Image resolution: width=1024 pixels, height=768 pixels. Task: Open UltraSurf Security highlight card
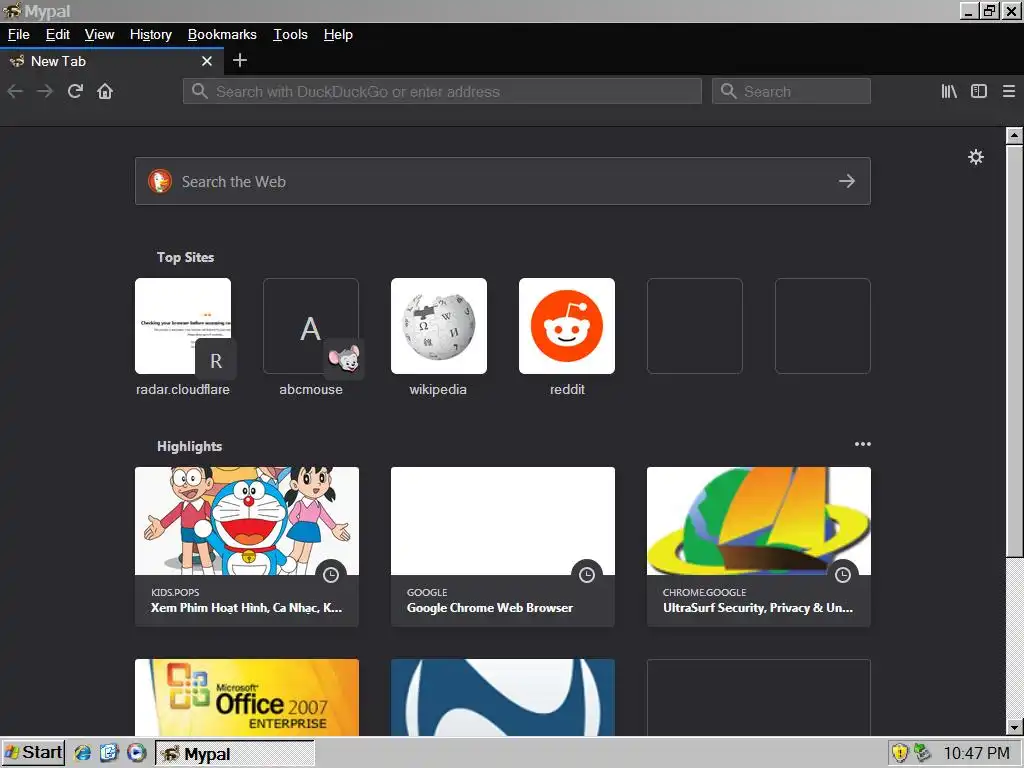759,547
